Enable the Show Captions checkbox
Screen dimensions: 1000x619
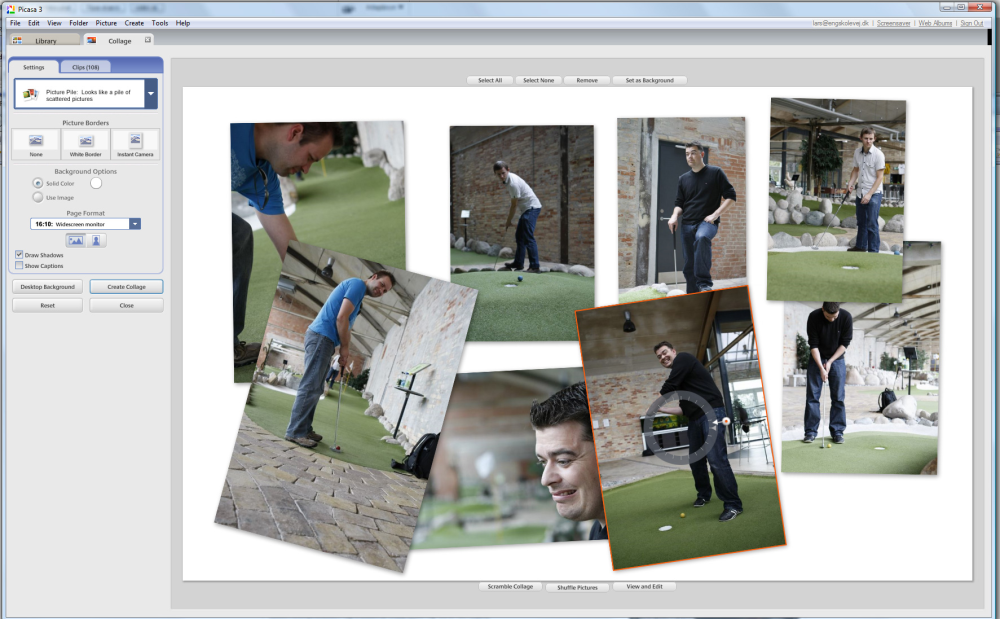pos(20,266)
